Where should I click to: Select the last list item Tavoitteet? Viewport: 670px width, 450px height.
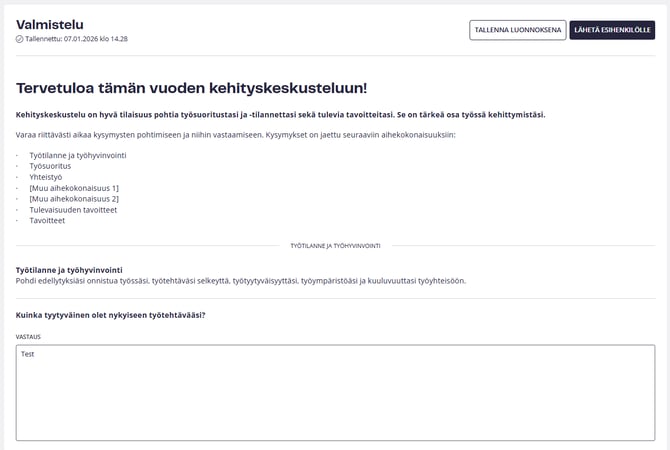pyautogui.click(x=48, y=220)
